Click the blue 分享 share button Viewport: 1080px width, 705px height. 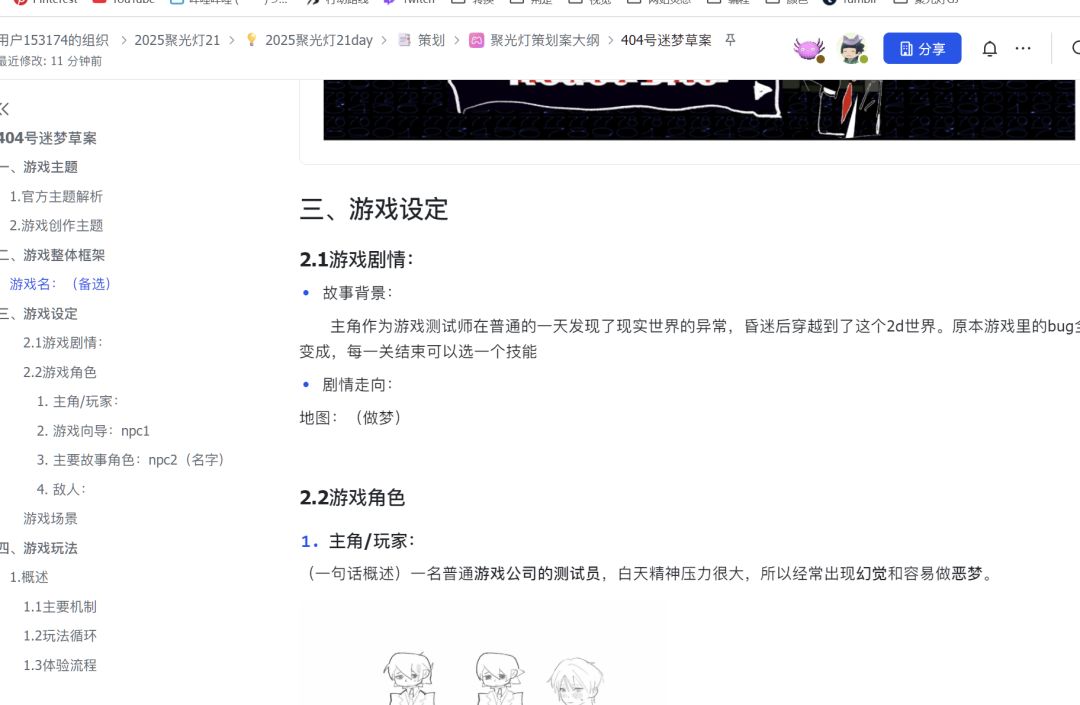[922, 49]
